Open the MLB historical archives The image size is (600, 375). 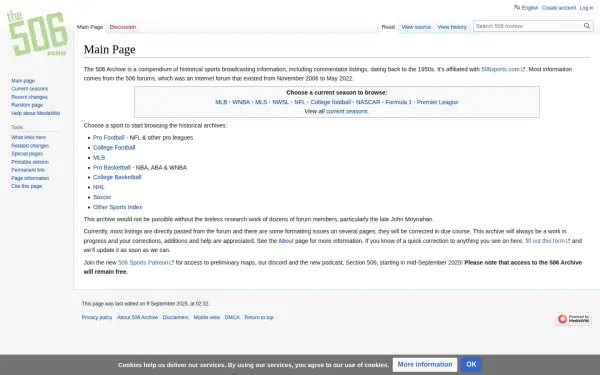click(99, 158)
